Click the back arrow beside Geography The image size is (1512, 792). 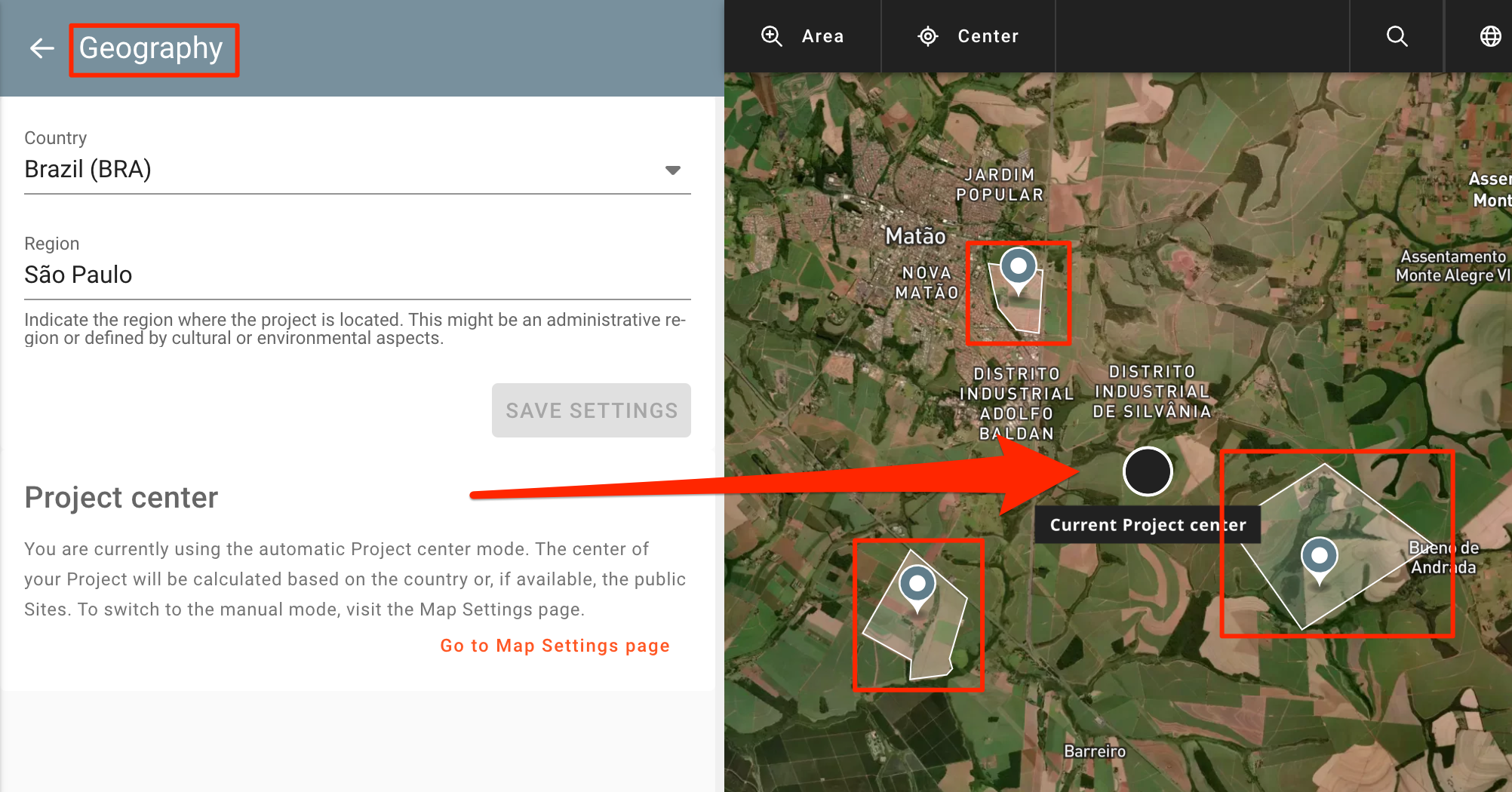[x=42, y=48]
